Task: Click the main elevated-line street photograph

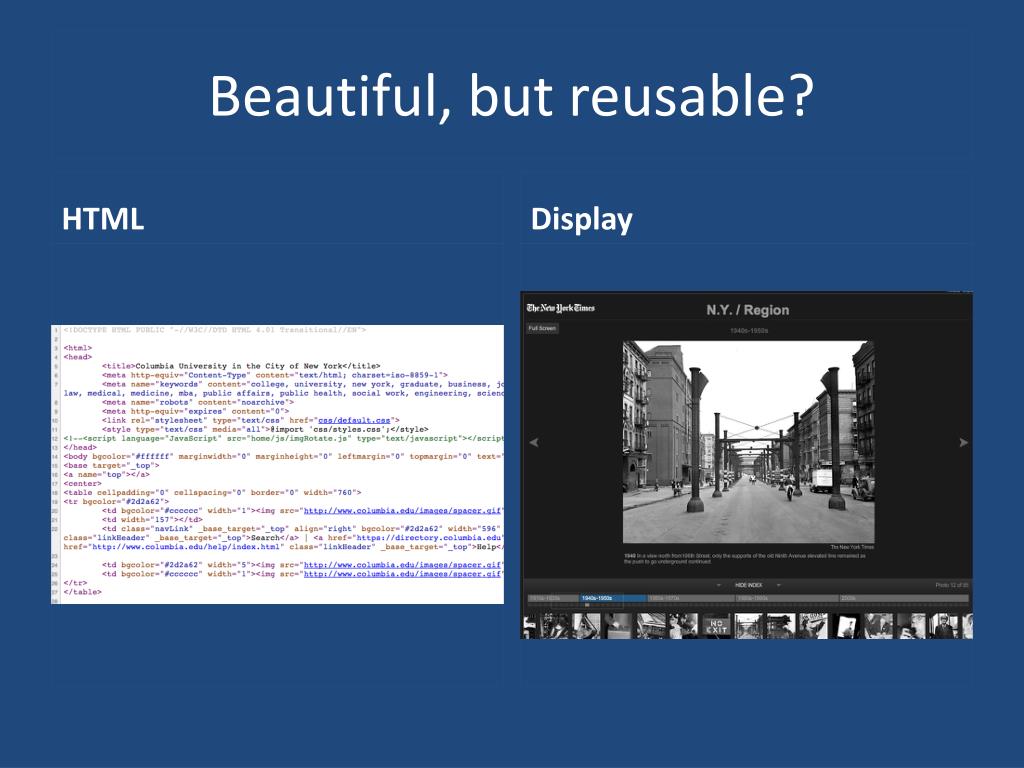Action: coord(748,441)
